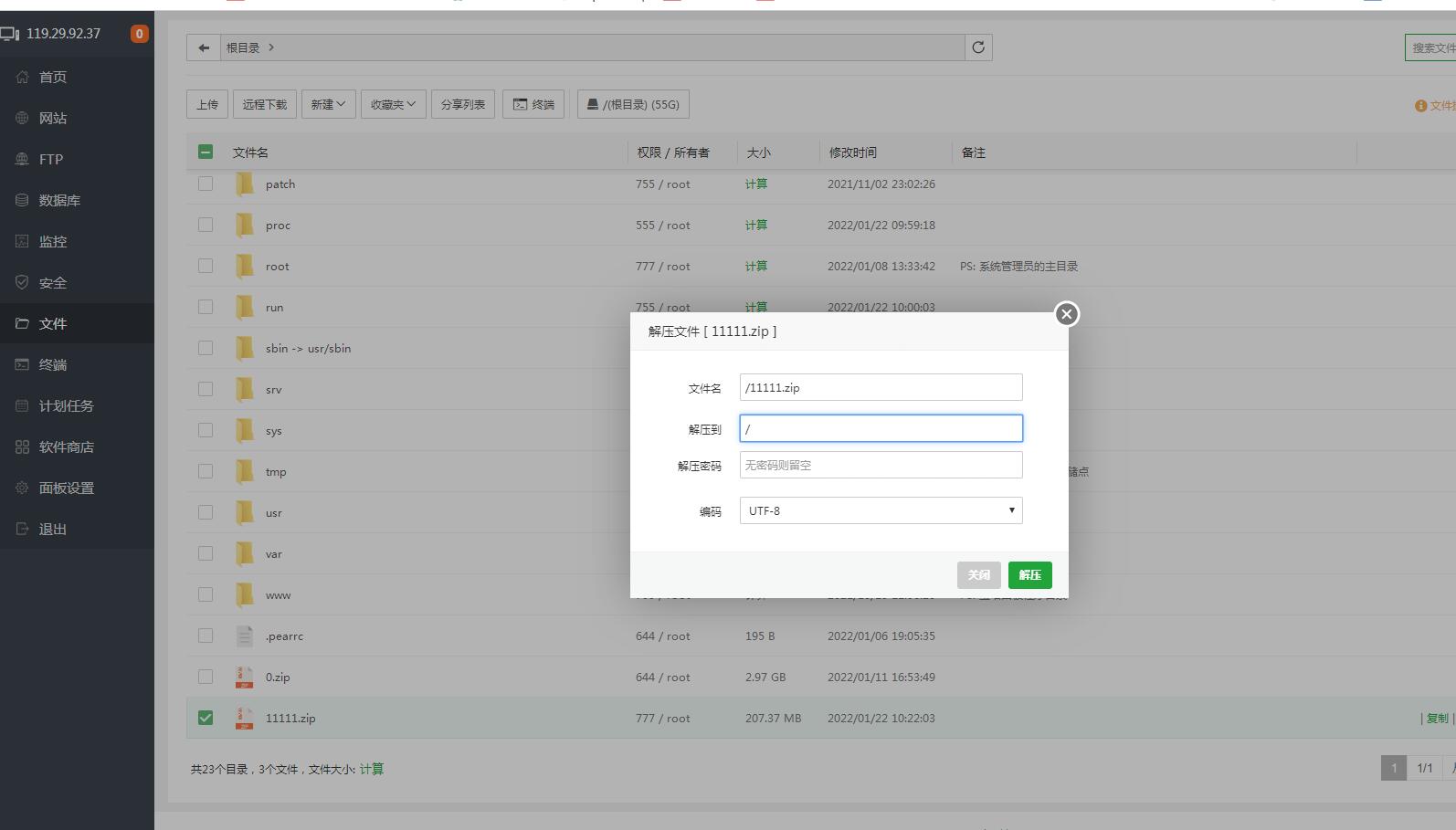Click the notification badge showing 0

(139, 34)
